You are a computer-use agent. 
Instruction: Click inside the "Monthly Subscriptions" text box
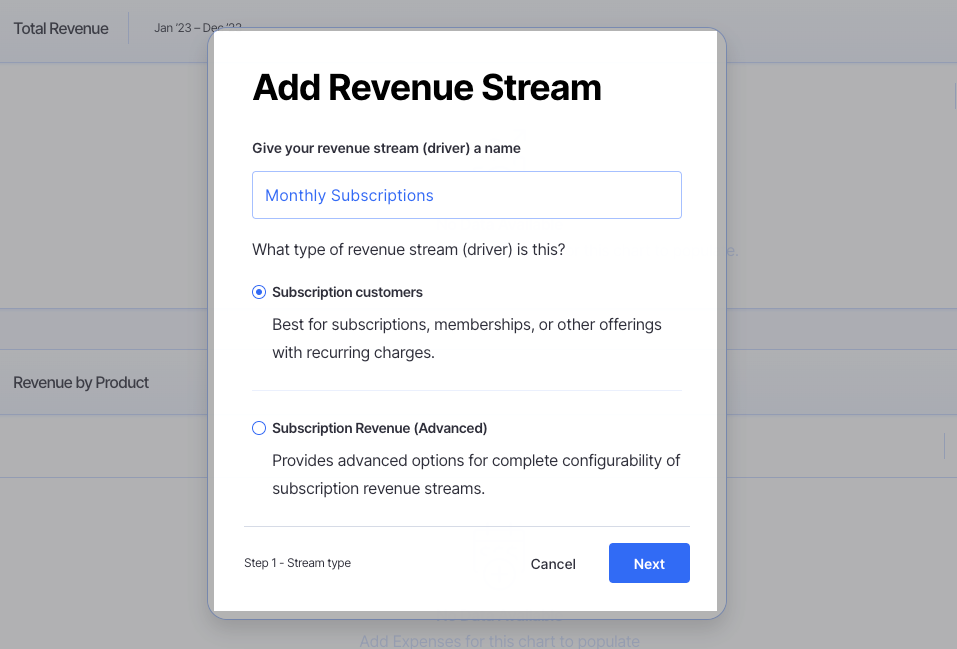point(466,195)
